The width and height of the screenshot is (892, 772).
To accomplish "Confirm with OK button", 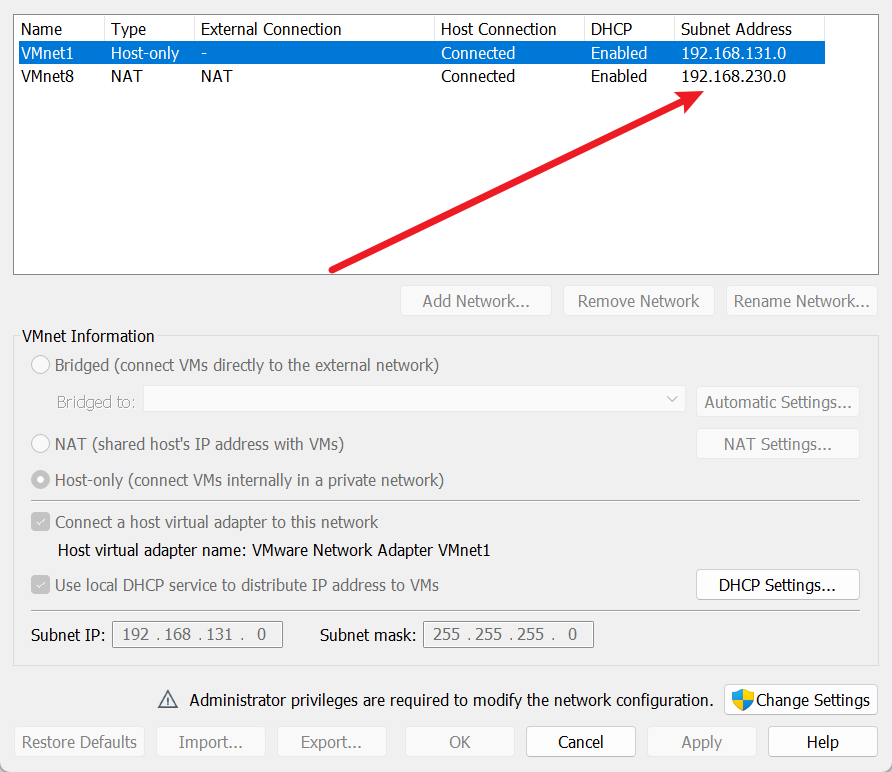I will (x=460, y=742).
